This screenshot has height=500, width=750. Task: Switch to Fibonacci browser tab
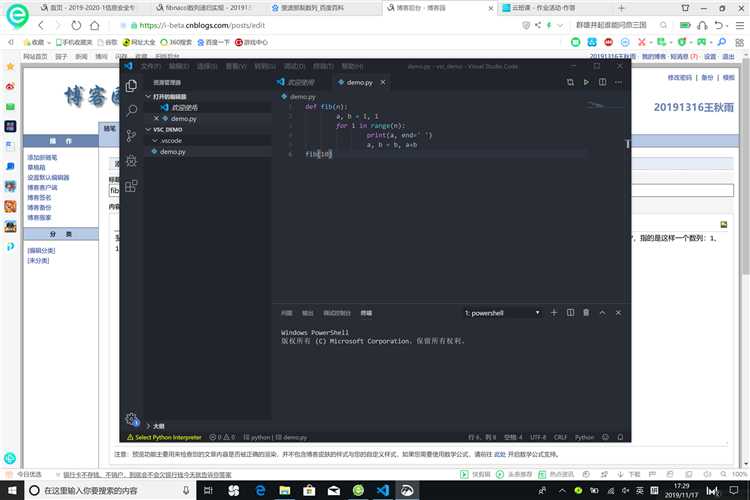click(x=205, y=8)
